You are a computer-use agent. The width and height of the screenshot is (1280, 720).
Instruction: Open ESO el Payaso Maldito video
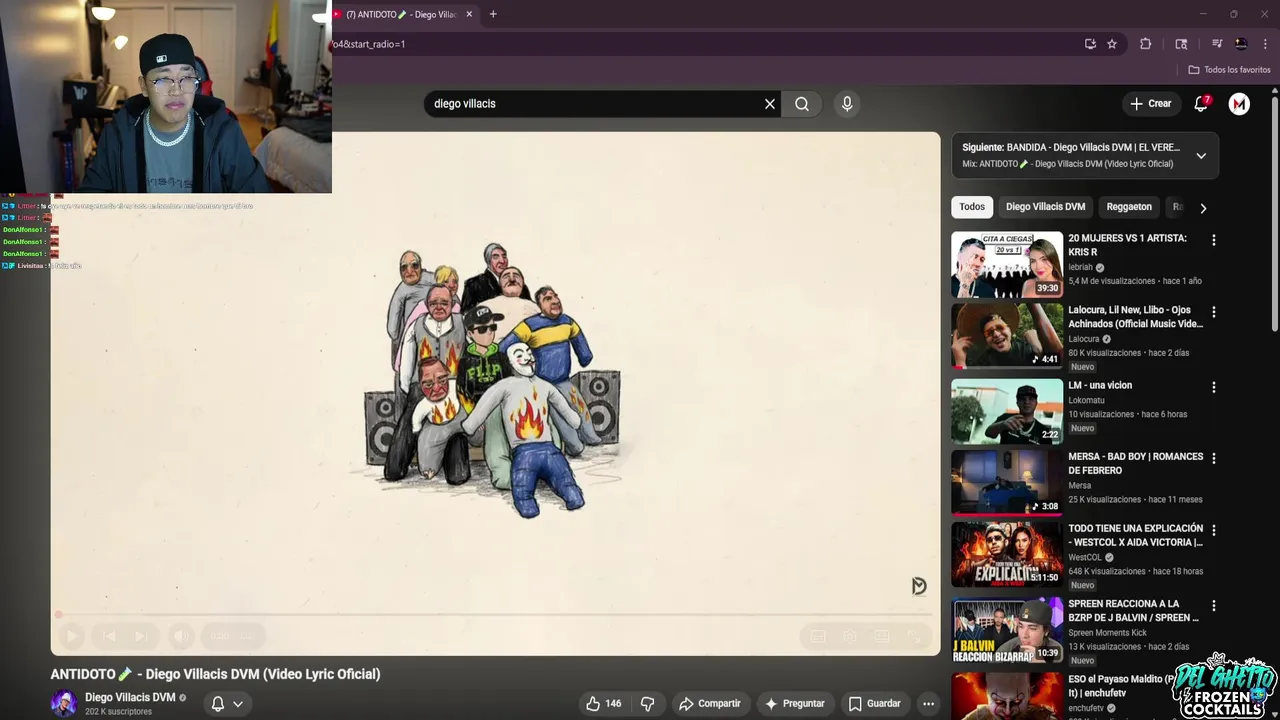click(1007, 696)
